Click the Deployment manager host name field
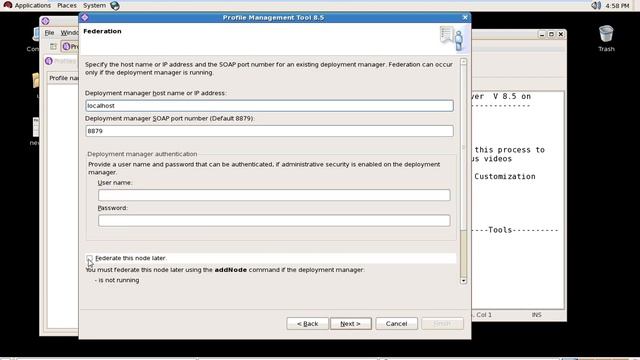The width and height of the screenshot is (640, 360). 269,106
